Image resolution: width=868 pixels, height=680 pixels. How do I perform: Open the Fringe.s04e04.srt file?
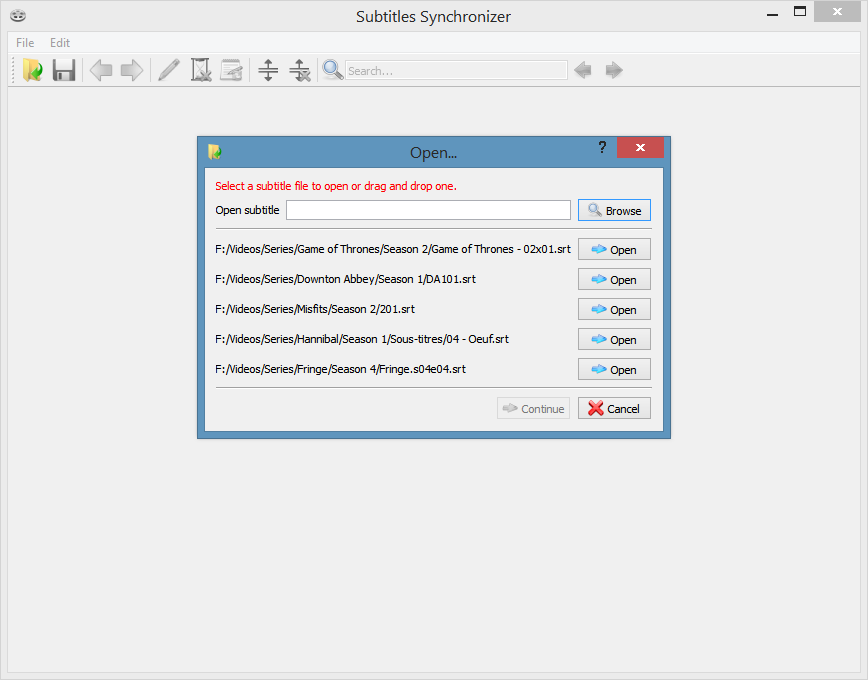point(614,369)
